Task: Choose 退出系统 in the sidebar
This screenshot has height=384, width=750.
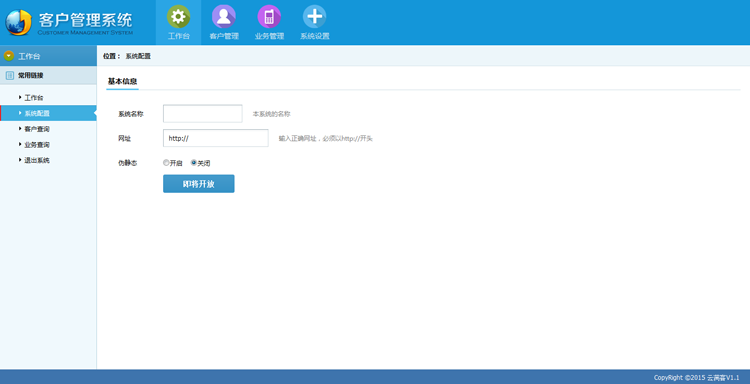Action: pyautogui.click(x=37, y=161)
